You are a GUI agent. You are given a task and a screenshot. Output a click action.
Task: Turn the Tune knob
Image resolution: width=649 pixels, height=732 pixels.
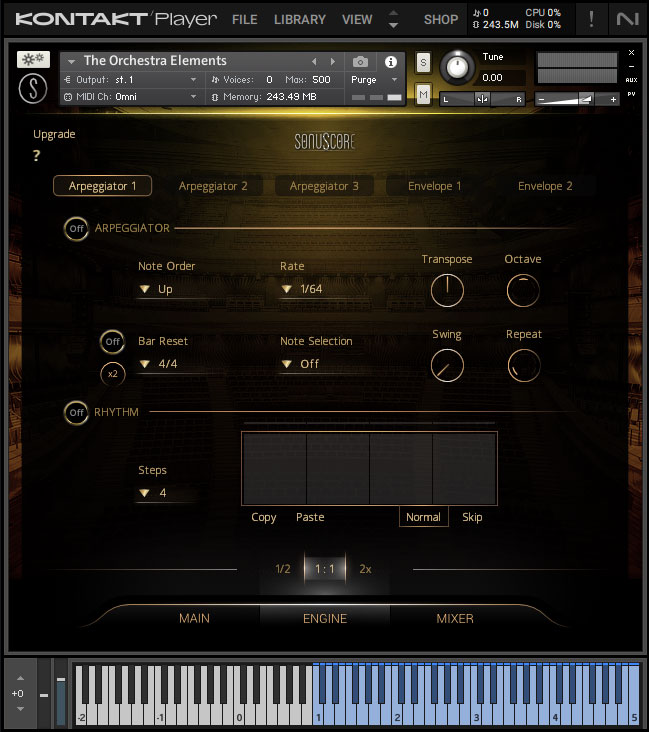tap(457, 68)
